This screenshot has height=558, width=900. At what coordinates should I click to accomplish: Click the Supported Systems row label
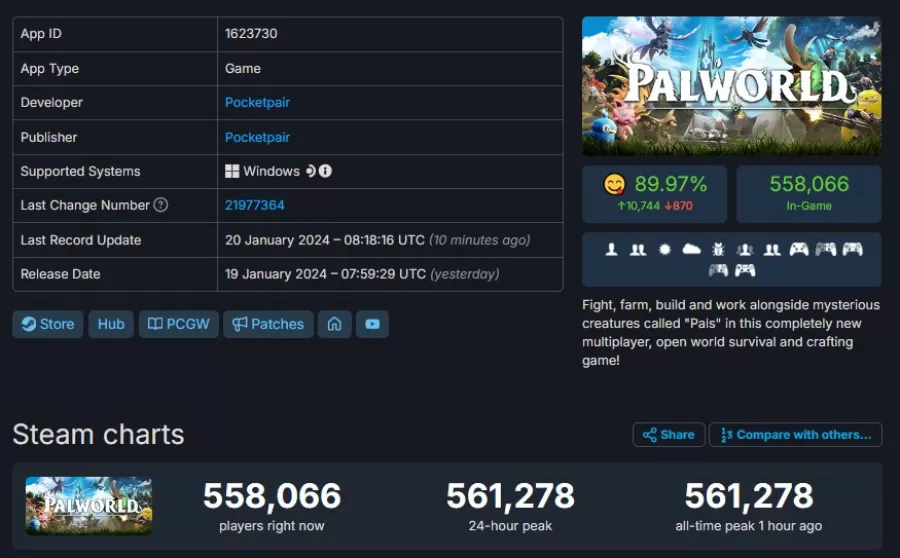pyautogui.click(x=80, y=172)
